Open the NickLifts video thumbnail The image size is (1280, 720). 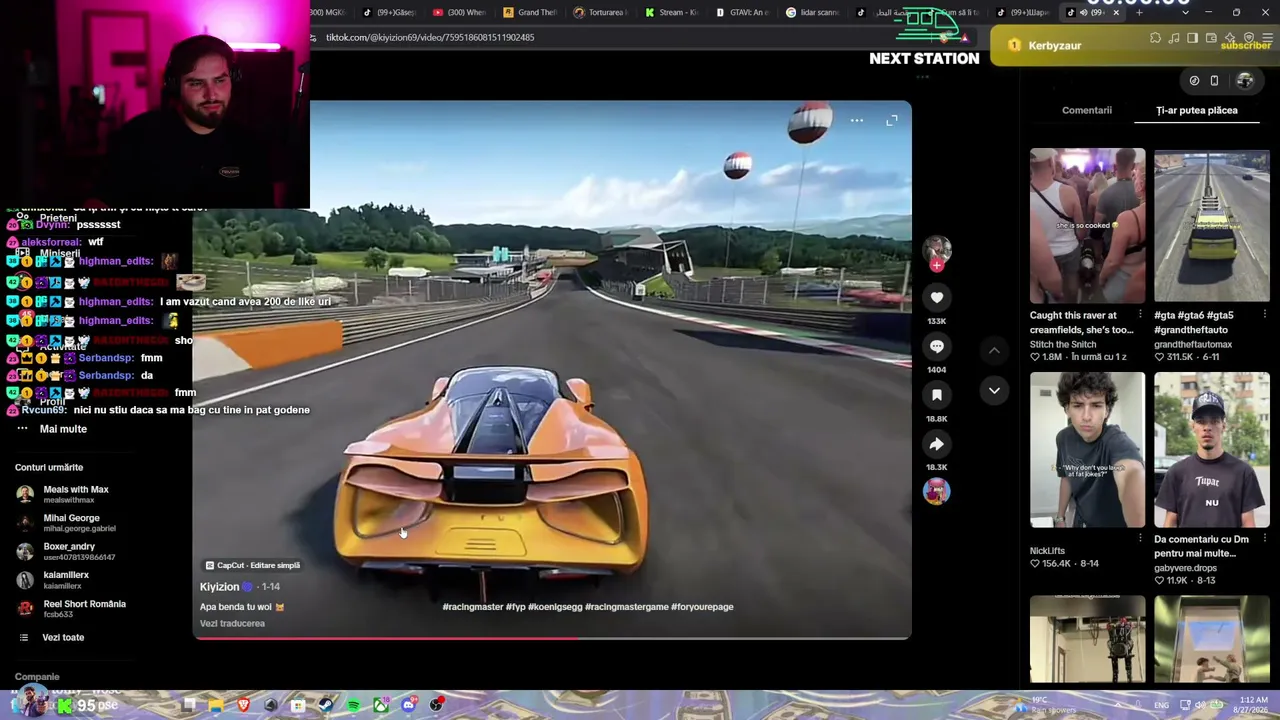click(1088, 450)
